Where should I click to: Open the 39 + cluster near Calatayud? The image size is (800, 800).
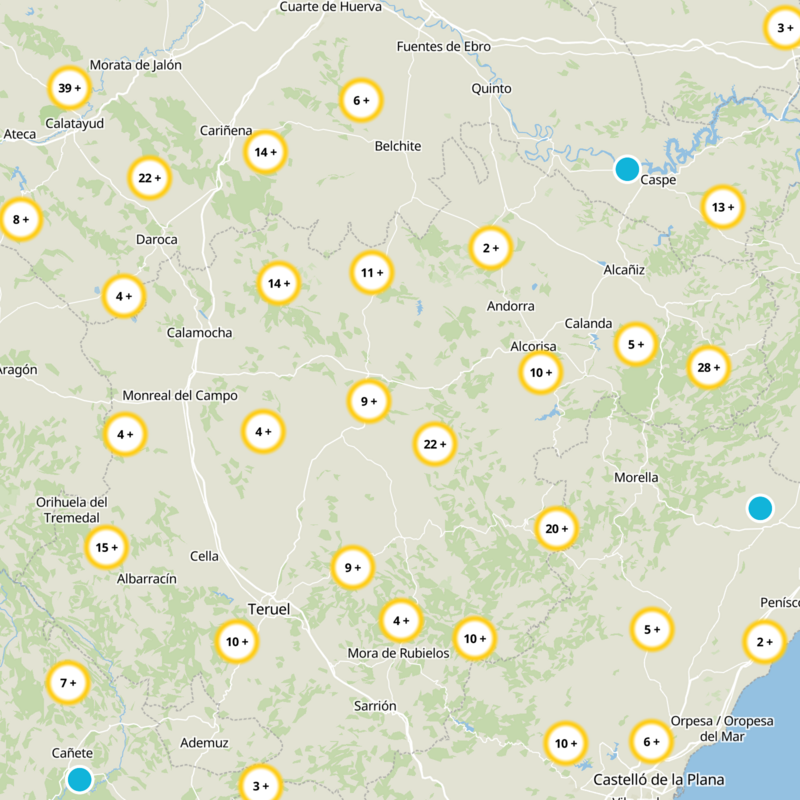pyautogui.click(x=69, y=88)
